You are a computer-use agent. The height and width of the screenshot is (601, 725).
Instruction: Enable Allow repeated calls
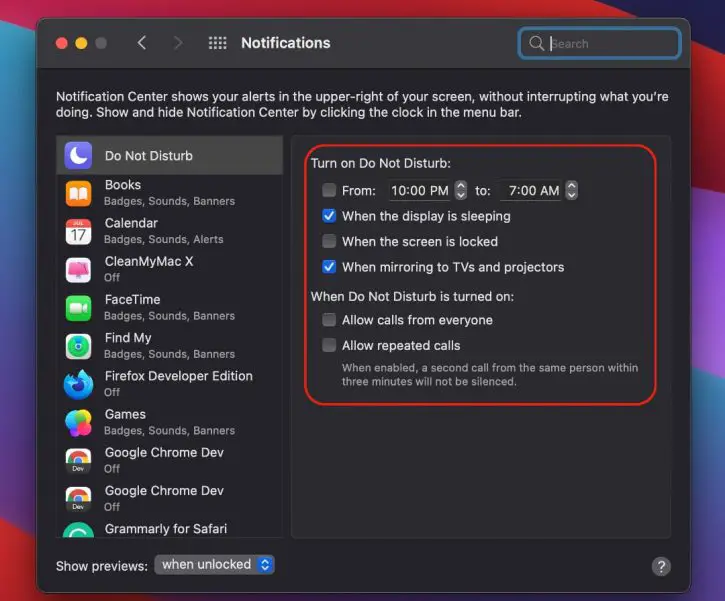[329, 345]
